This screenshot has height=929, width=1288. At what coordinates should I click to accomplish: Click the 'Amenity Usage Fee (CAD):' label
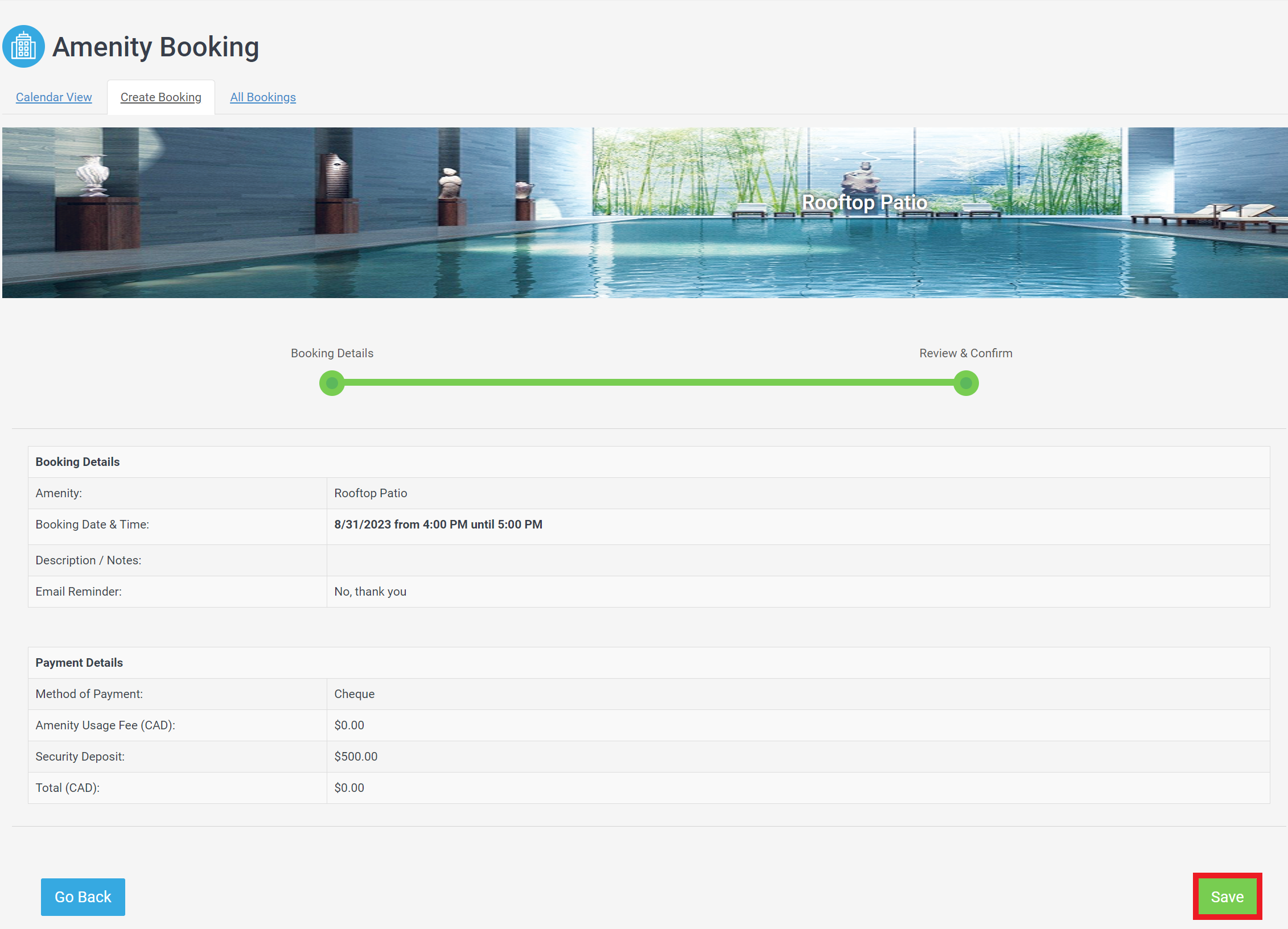(105, 725)
